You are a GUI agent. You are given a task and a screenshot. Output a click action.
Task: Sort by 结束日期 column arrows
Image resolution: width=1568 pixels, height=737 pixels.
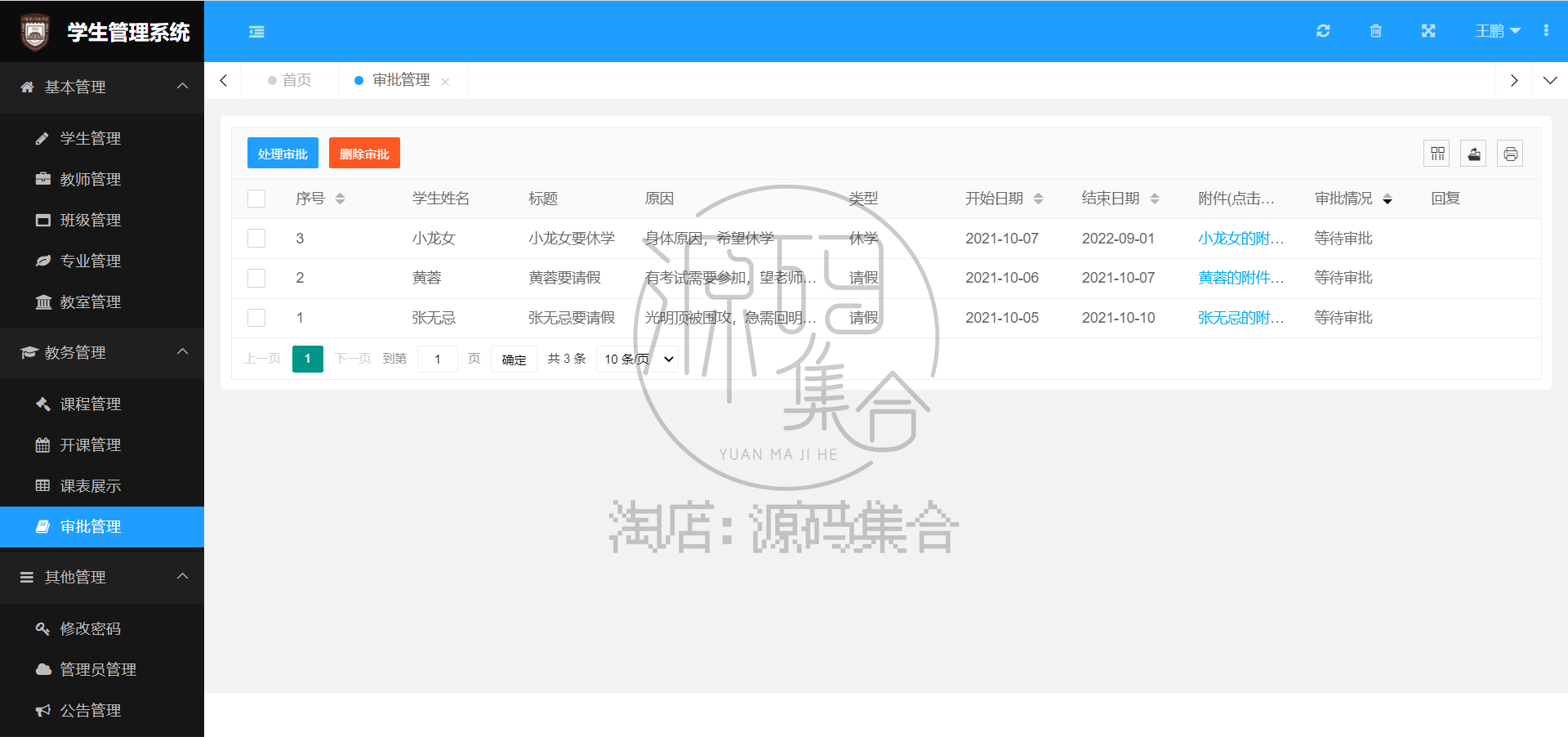pyautogui.click(x=1155, y=199)
